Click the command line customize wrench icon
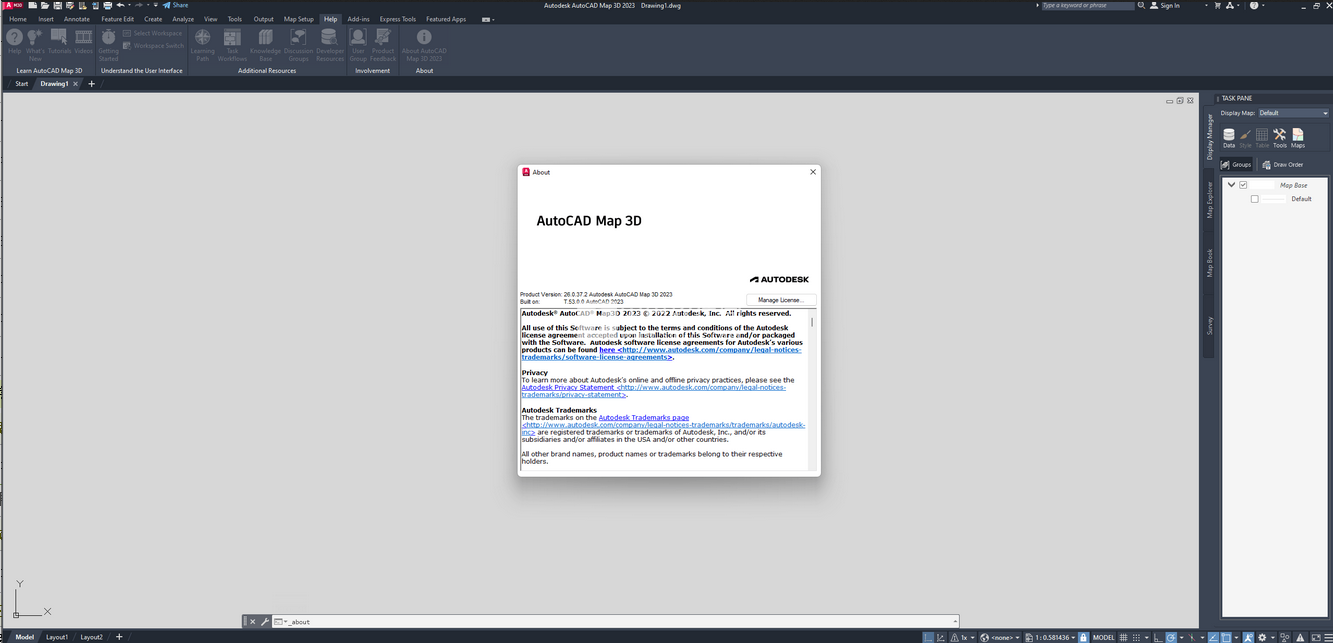Viewport: 1333px width, 643px height. coord(265,621)
